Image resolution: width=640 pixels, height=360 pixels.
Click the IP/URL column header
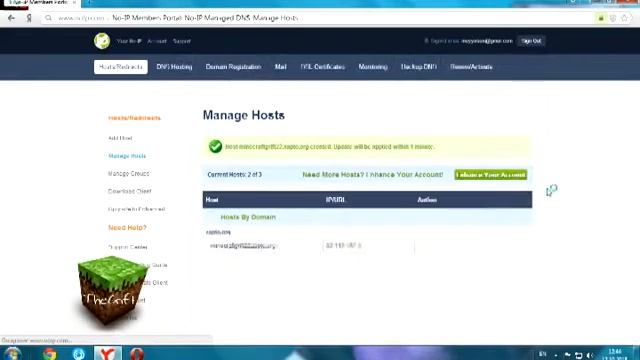(336, 200)
